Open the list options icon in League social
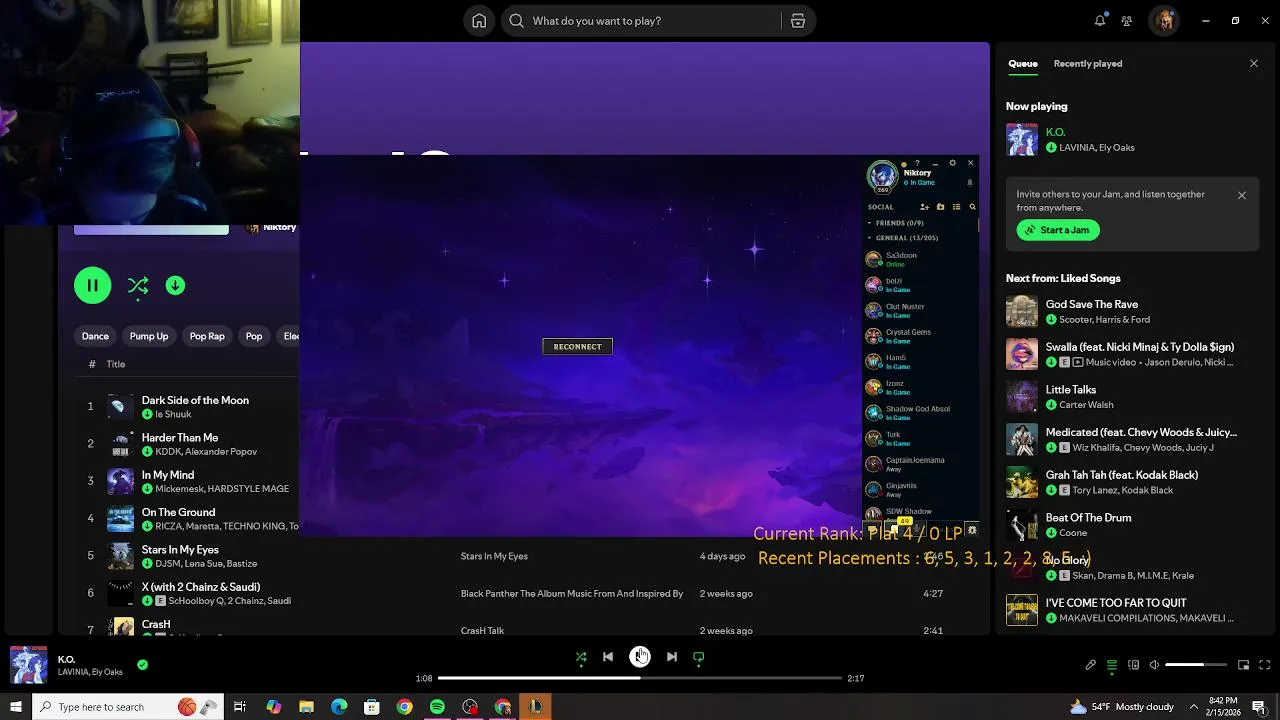Viewport: 1280px width, 720px height. point(956,207)
